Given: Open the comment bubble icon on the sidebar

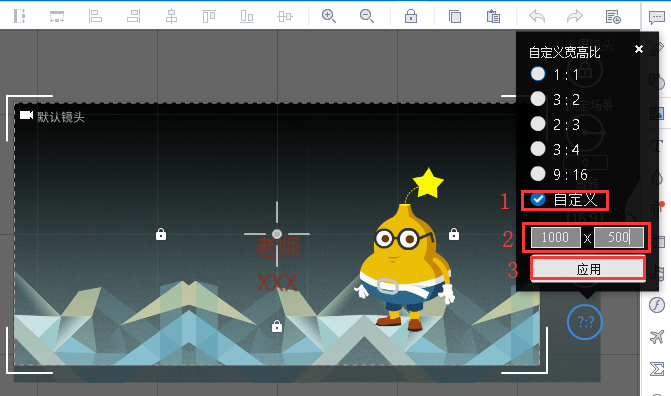Looking at the screenshot, I should [x=656, y=17].
